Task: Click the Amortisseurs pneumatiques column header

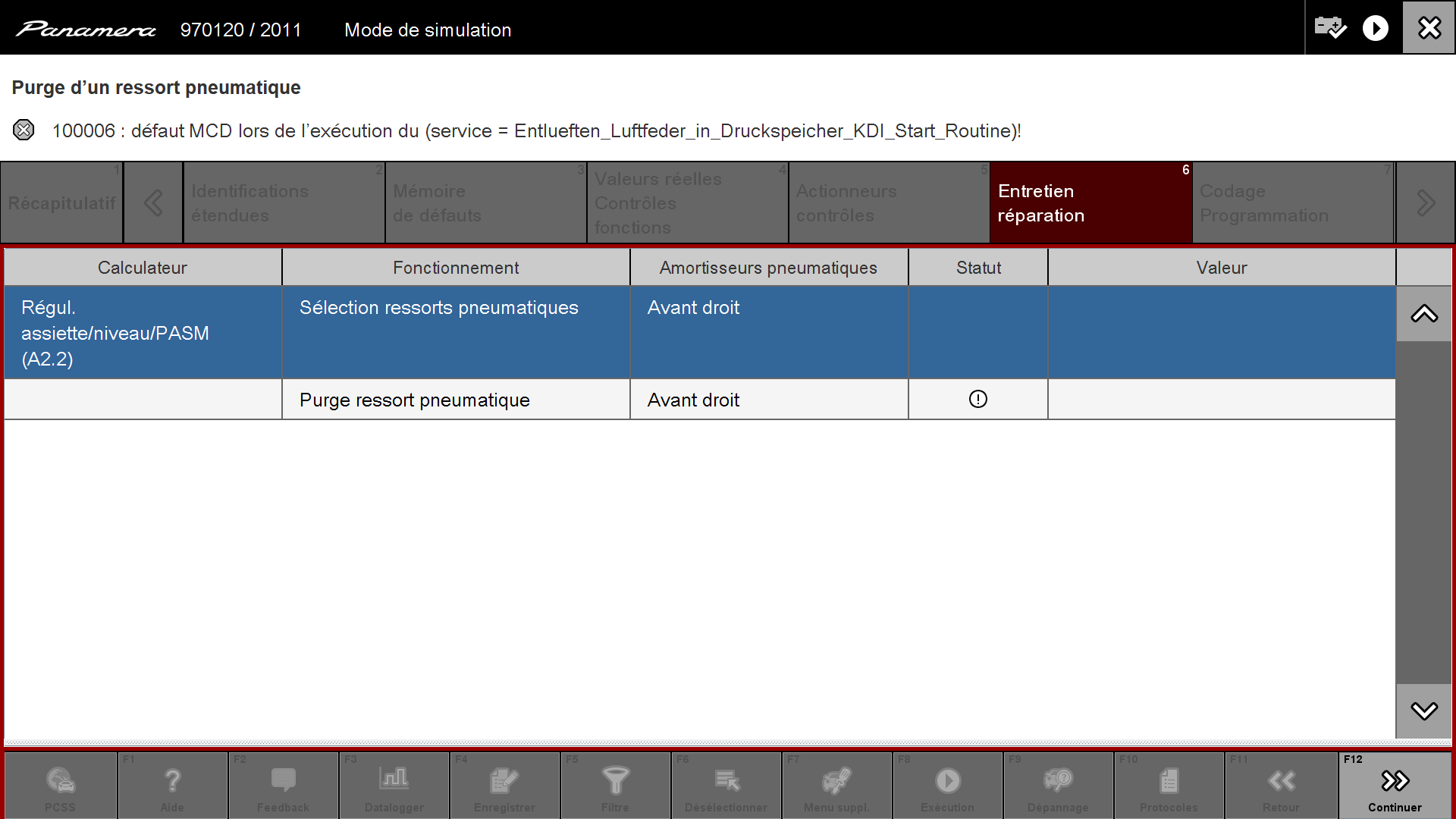Action: (x=769, y=268)
